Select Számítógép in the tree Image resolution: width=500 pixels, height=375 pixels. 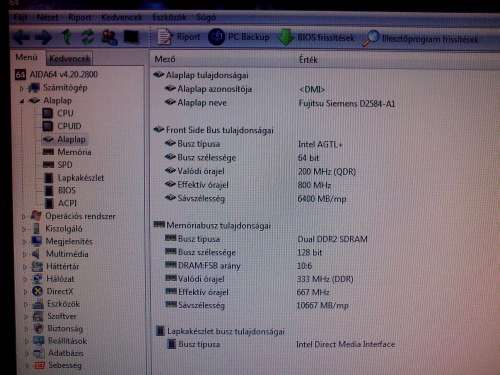tap(65, 87)
